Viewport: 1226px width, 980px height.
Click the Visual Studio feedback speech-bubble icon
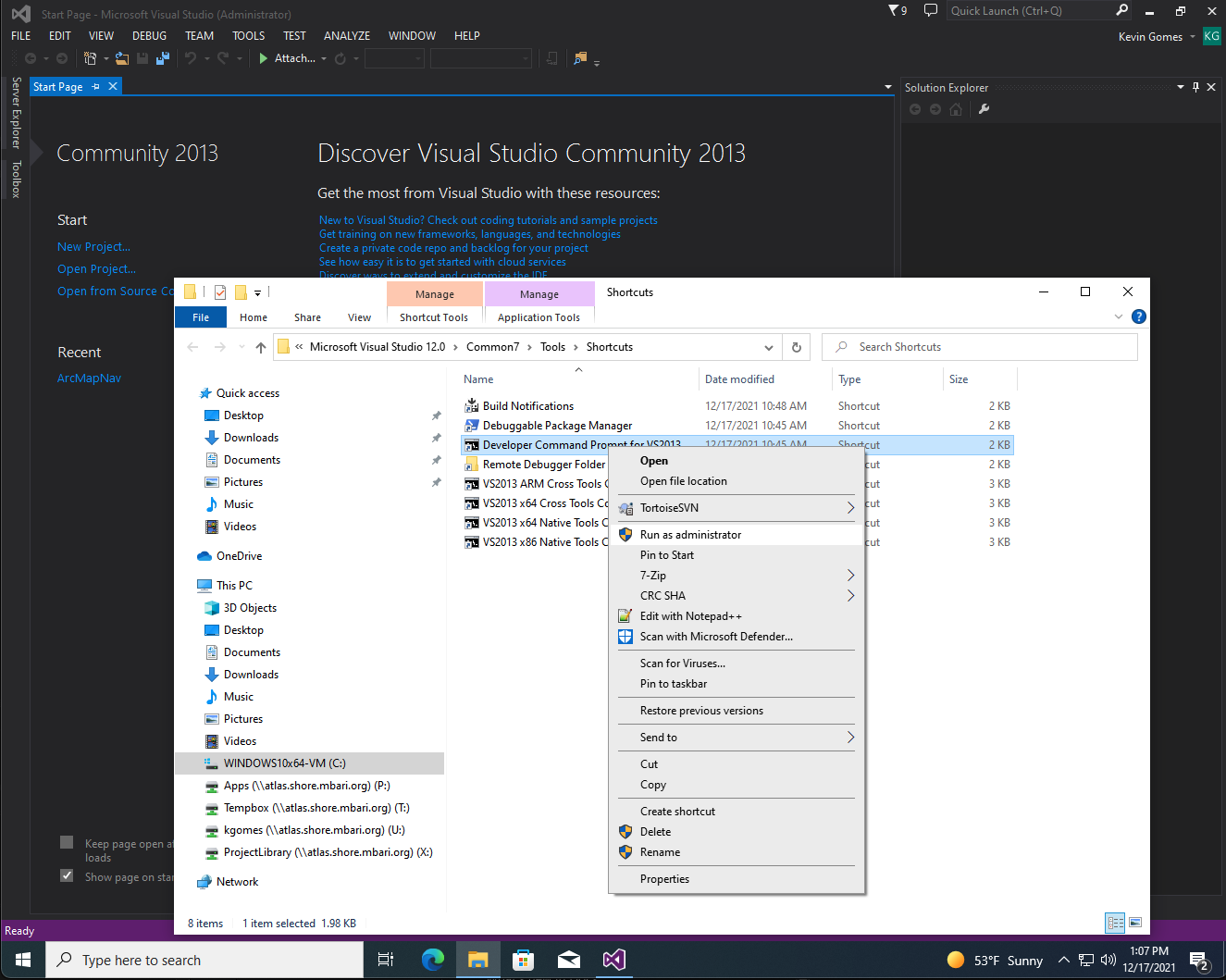(x=931, y=10)
